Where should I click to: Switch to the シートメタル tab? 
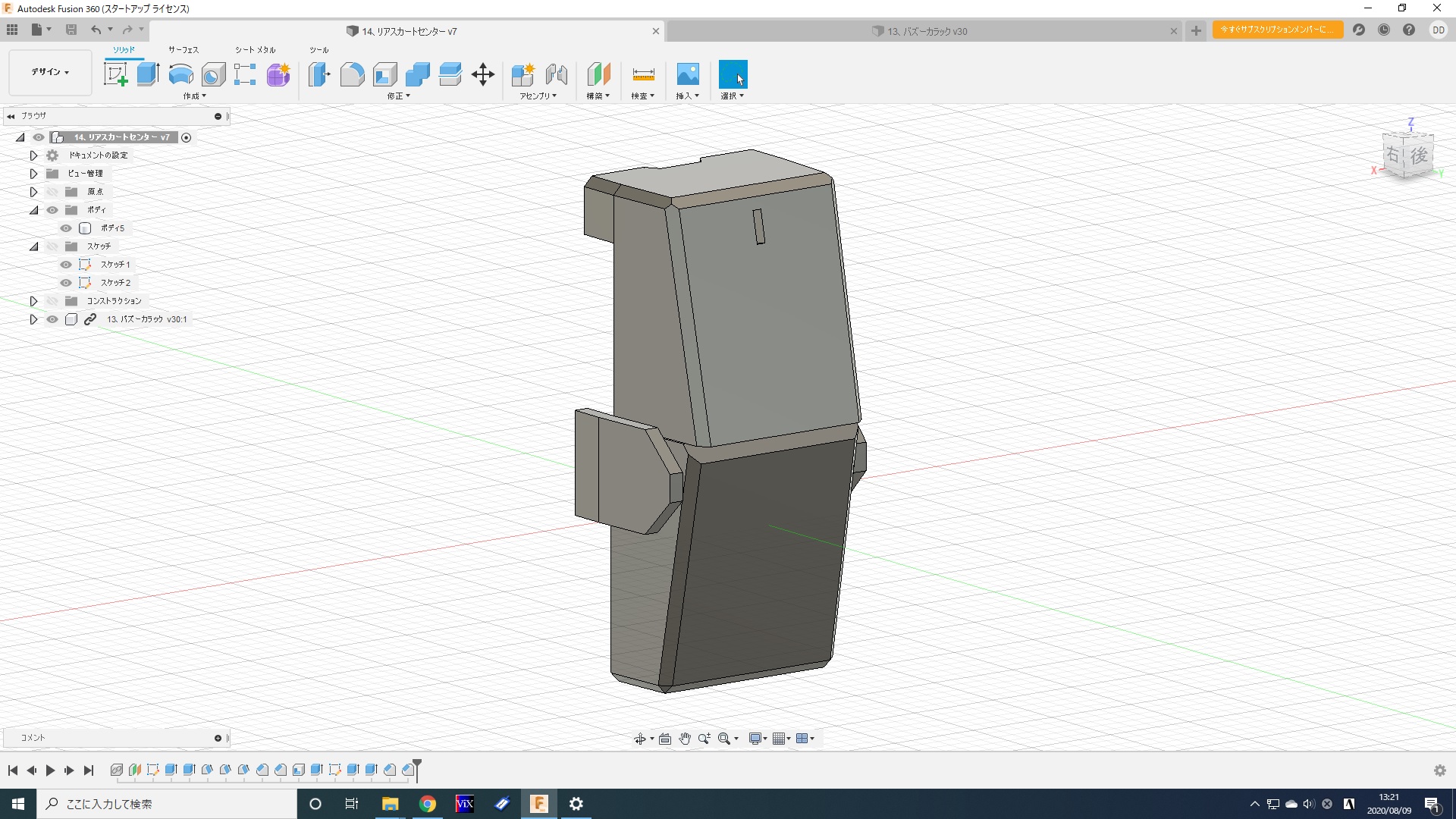[x=255, y=50]
